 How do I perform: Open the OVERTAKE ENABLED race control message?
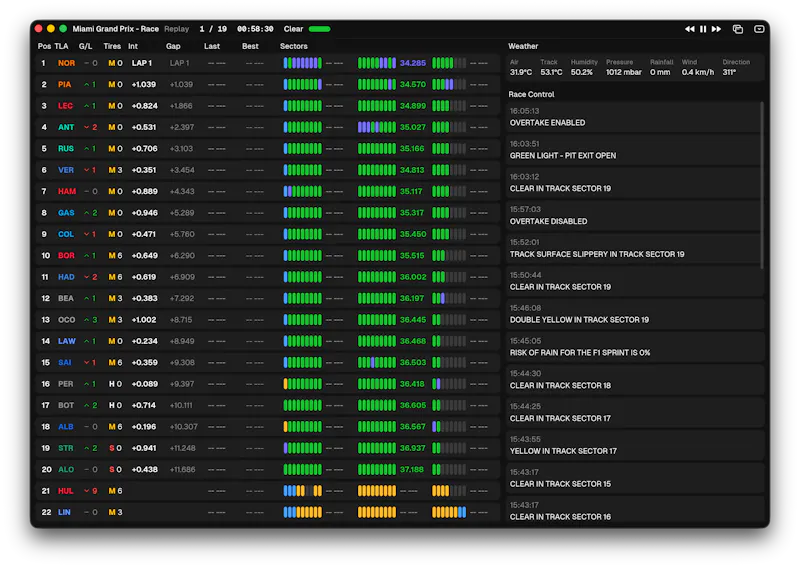click(x=633, y=117)
